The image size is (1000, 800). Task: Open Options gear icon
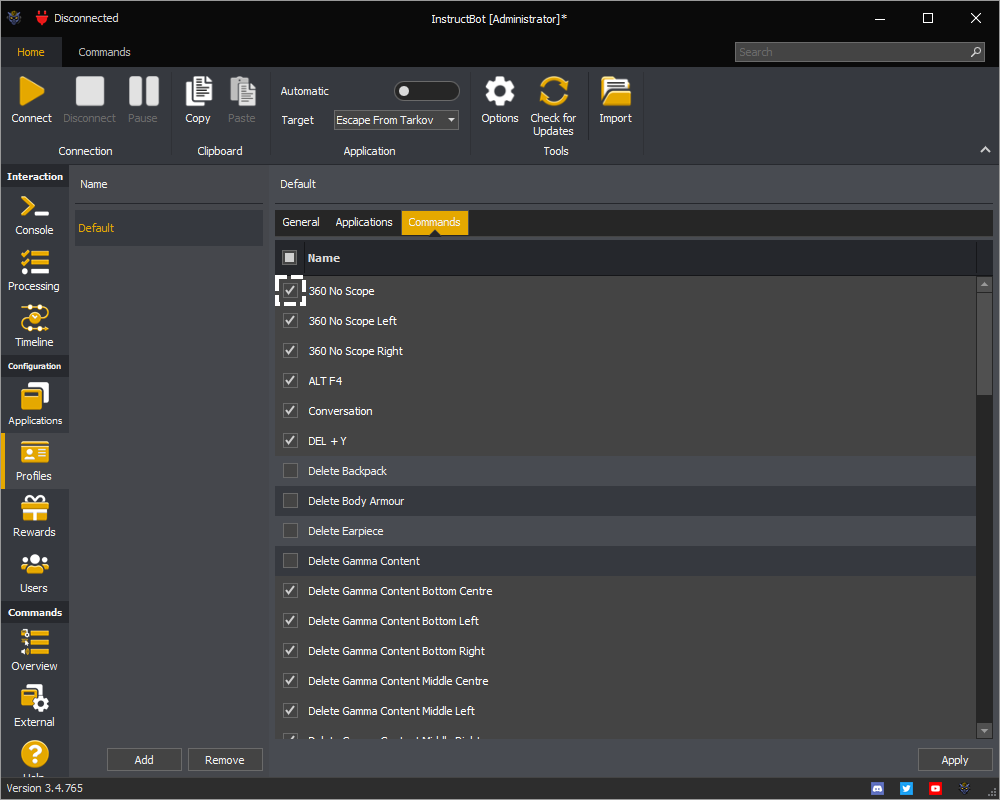500,91
